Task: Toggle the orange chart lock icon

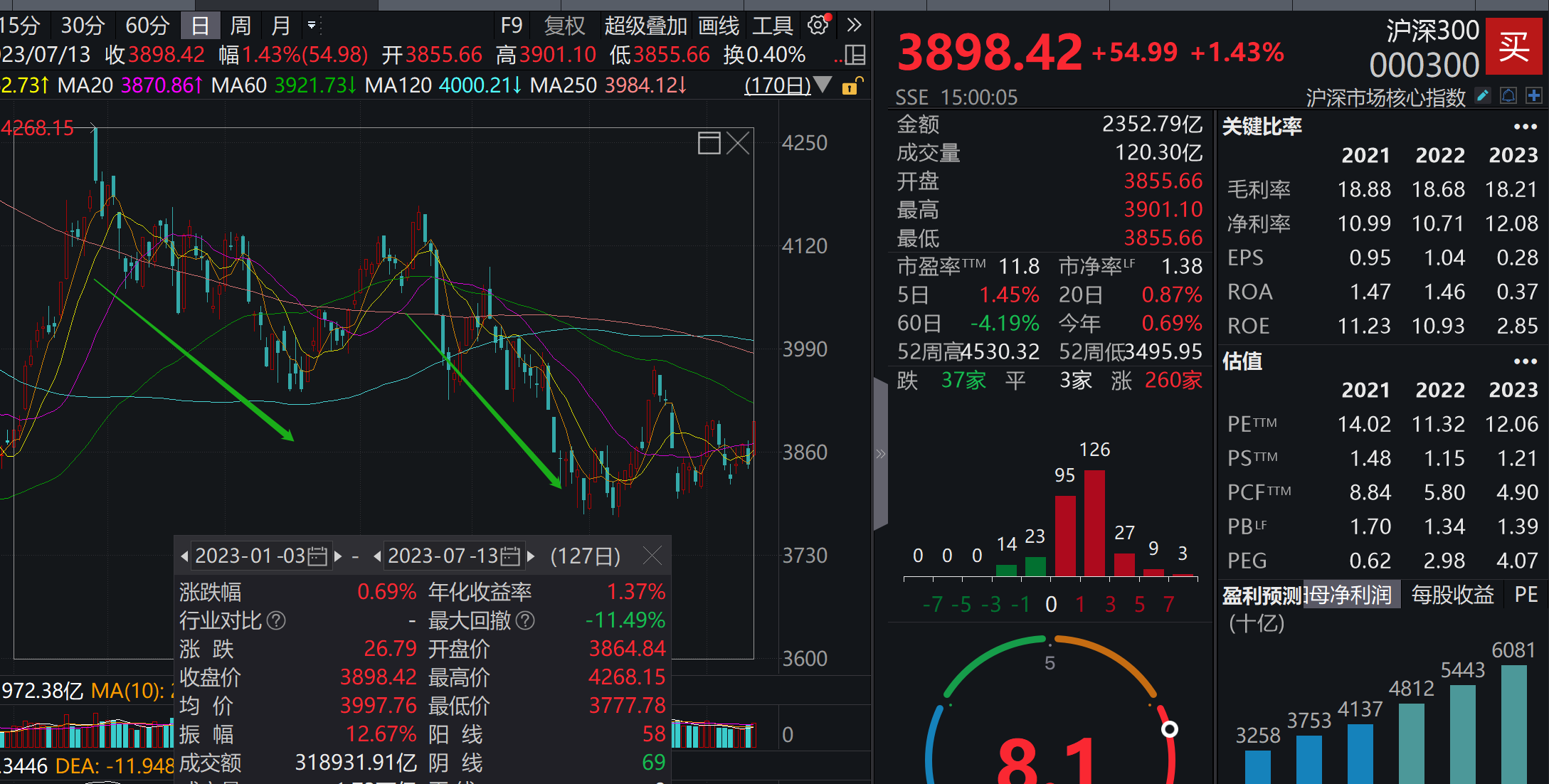Action: pyautogui.click(x=850, y=87)
